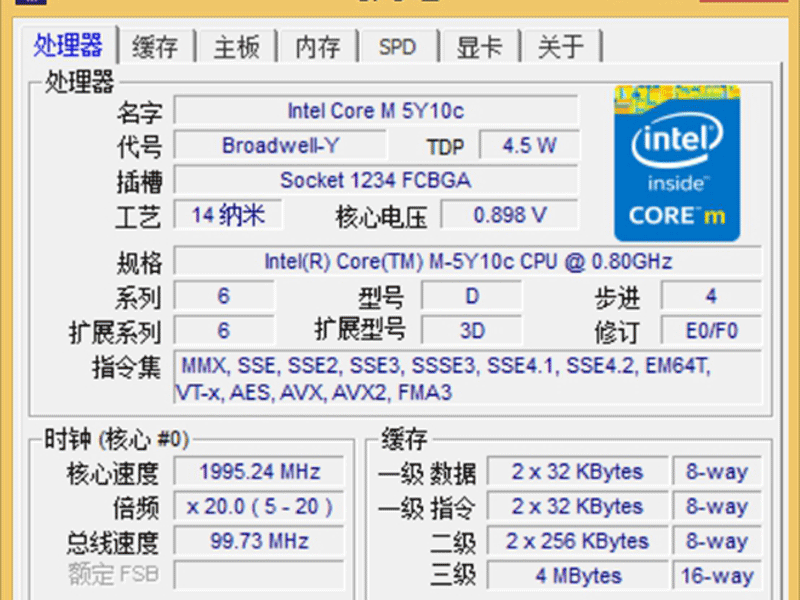Click the 指令集 label
This screenshot has width=800, height=600.
pyautogui.click(x=126, y=367)
